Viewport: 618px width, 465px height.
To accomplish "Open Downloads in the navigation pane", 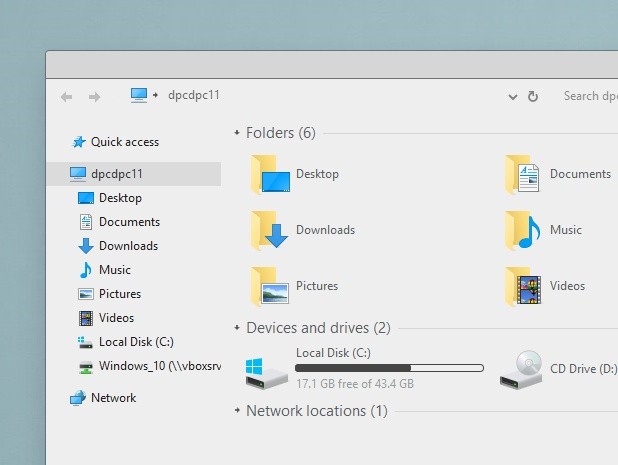I will [128, 246].
